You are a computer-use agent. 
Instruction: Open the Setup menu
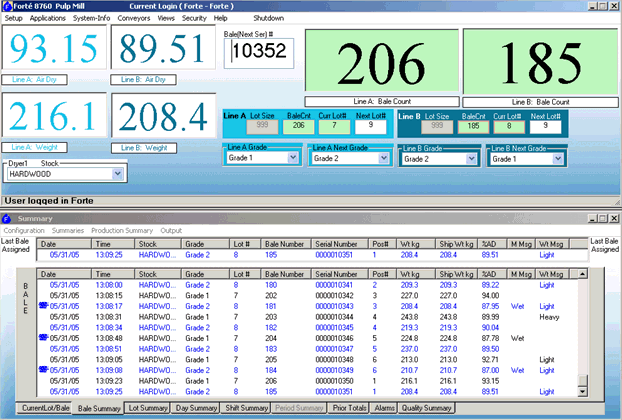(x=13, y=18)
